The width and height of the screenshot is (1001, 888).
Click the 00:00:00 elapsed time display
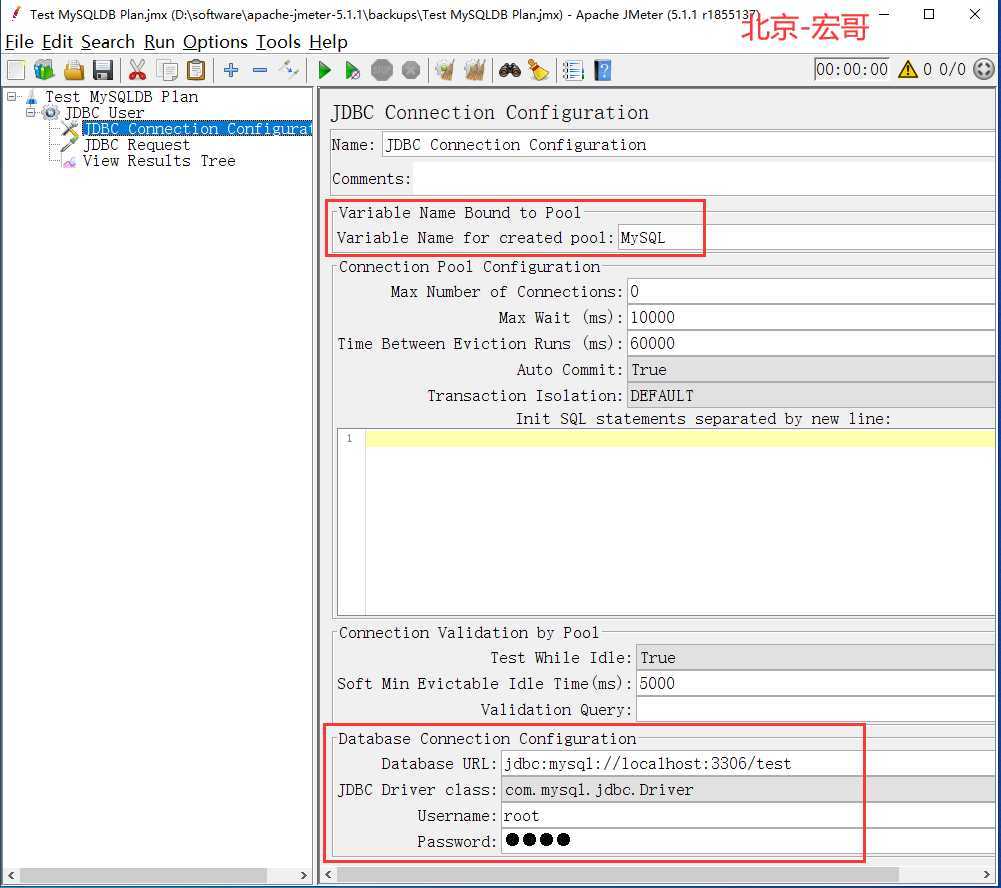851,69
